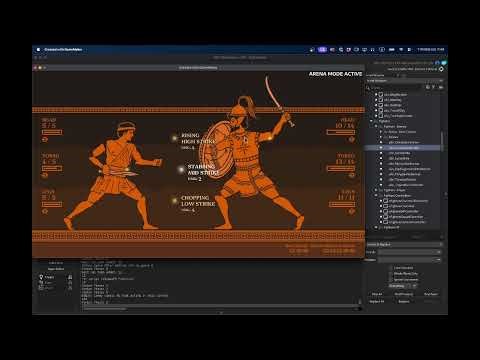
Task: Click Created with GameMaker in the menu bar
Action: tap(63, 49)
